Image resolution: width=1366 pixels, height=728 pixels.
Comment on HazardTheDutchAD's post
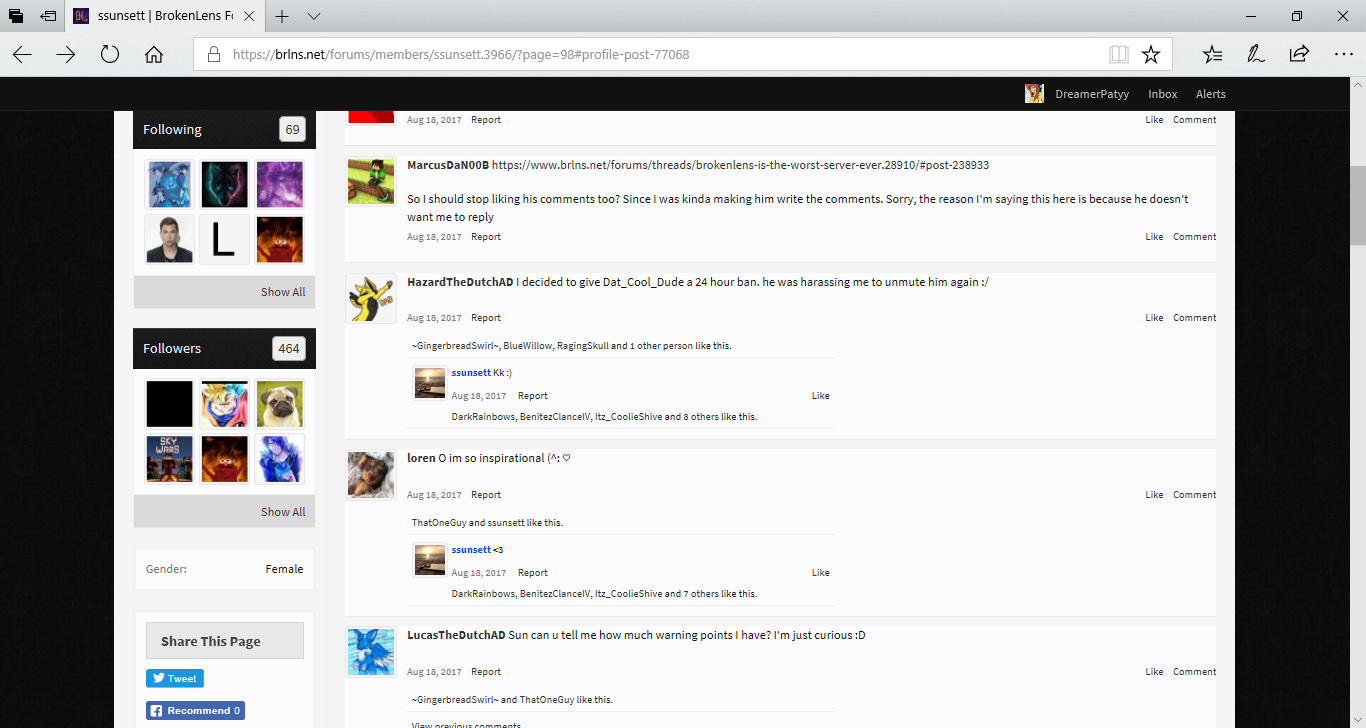click(x=1195, y=318)
